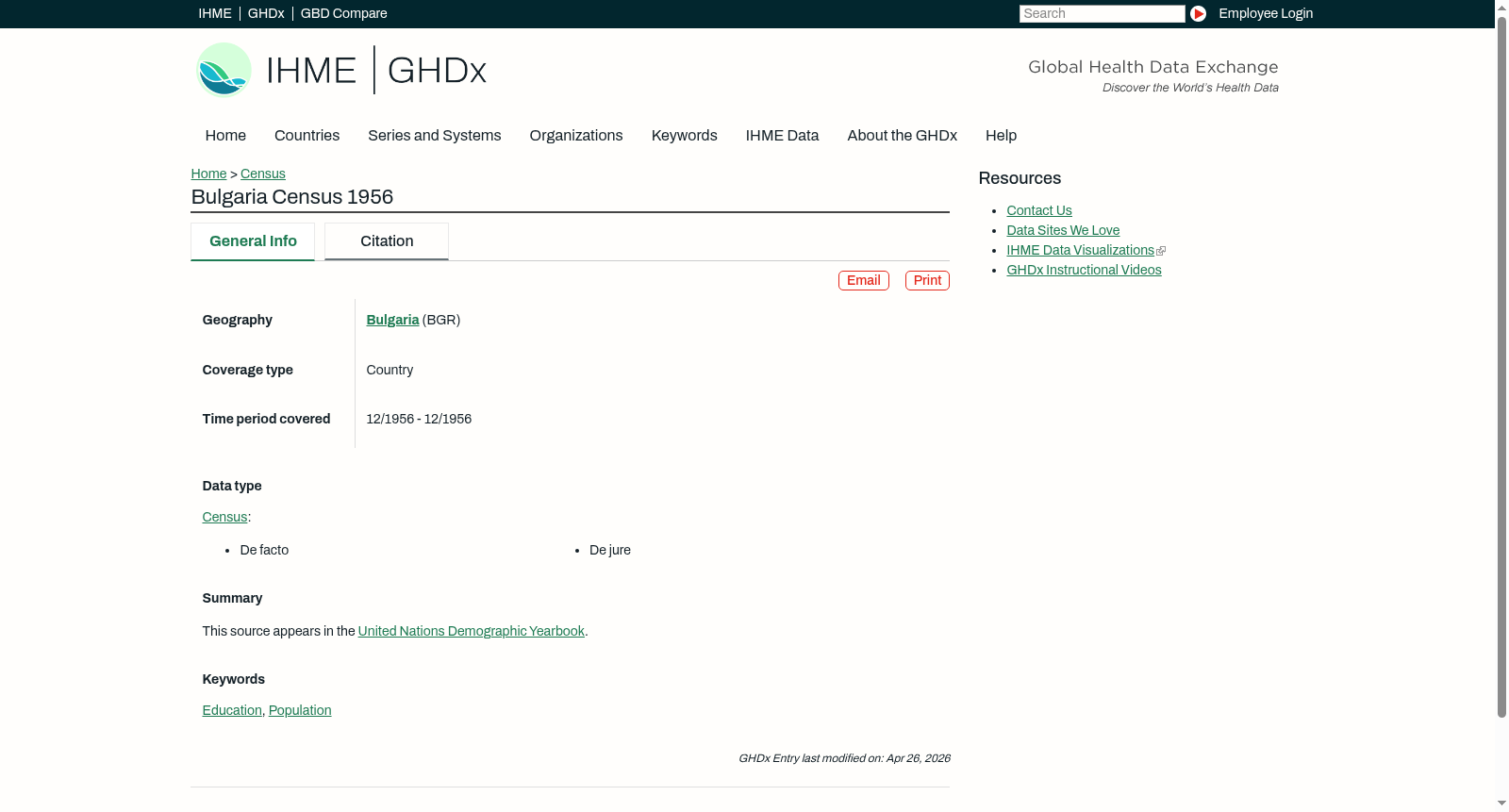Click the 'Global Health Data Exchange' tagline

tap(1152, 67)
